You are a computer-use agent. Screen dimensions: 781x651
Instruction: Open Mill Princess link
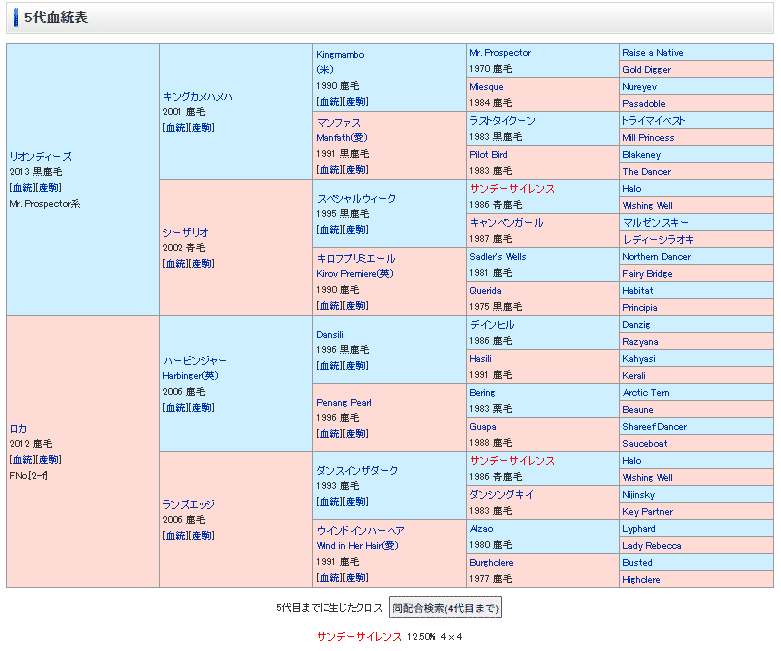[x=648, y=137]
